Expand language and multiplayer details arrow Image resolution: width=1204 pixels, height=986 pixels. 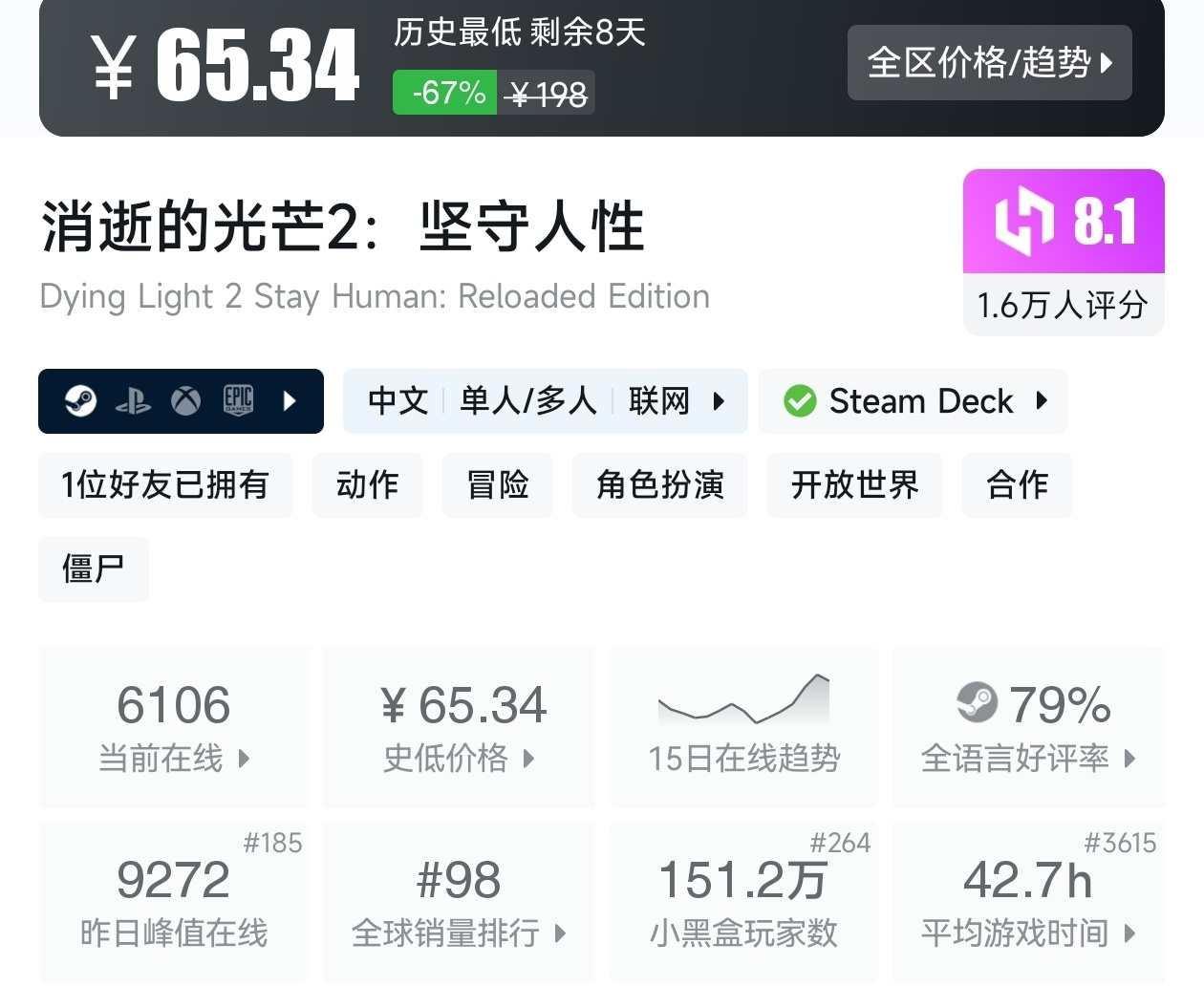coord(720,401)
